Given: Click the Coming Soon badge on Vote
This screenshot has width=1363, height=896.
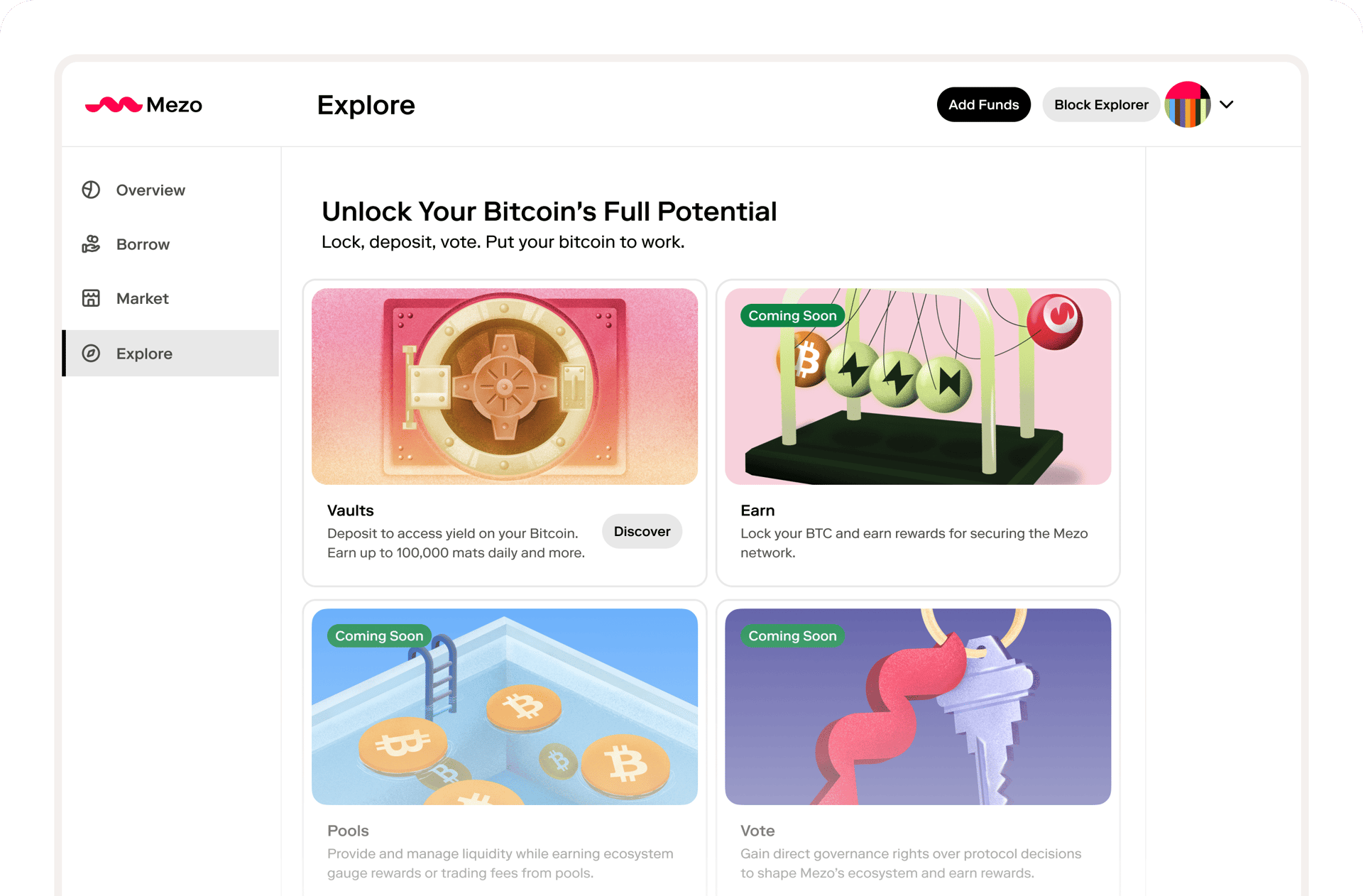Looking at the screenshot, I should click(x=792, y=636).
